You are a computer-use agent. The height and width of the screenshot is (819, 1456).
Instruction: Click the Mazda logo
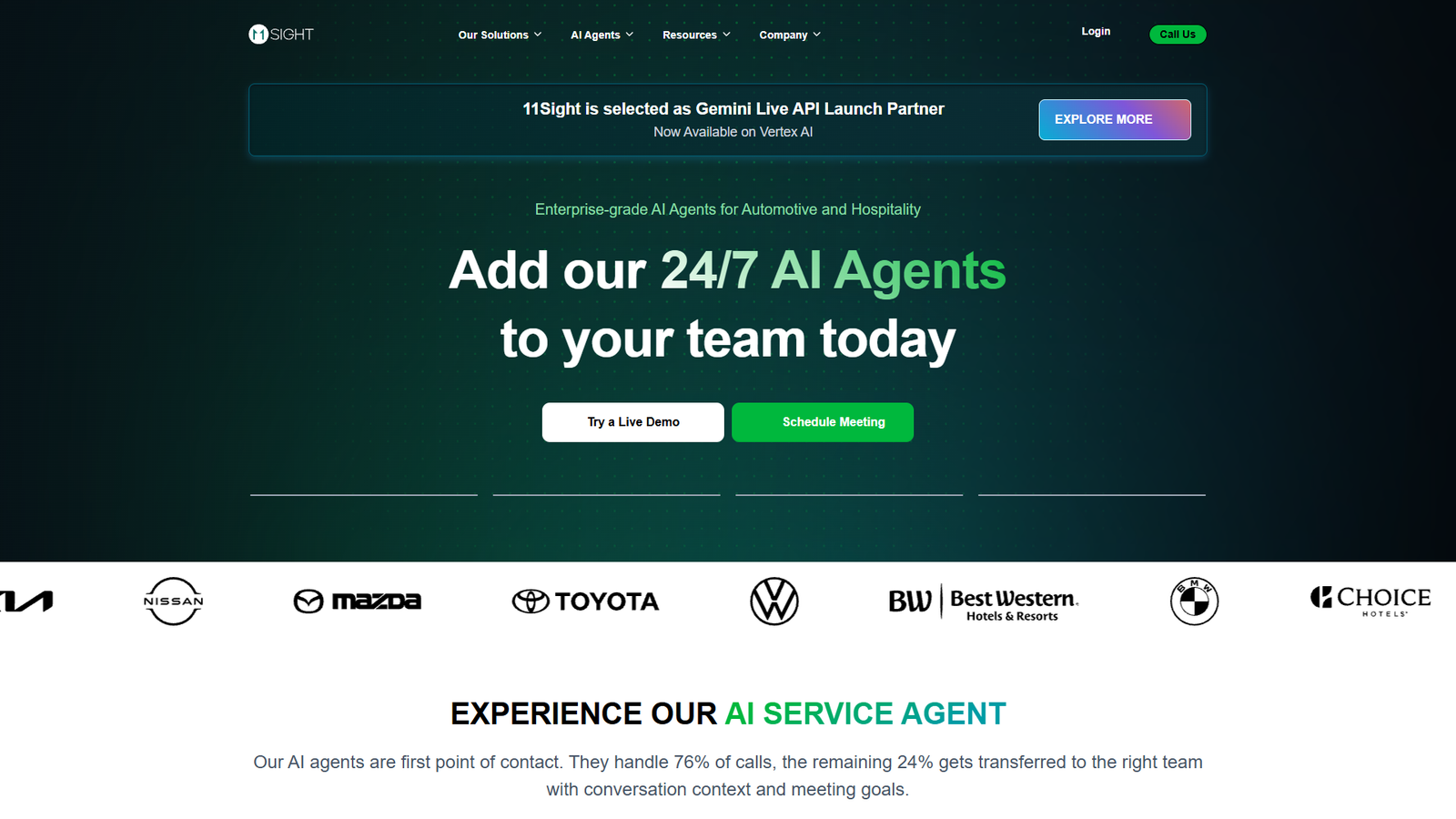click(x=358, y=601)
